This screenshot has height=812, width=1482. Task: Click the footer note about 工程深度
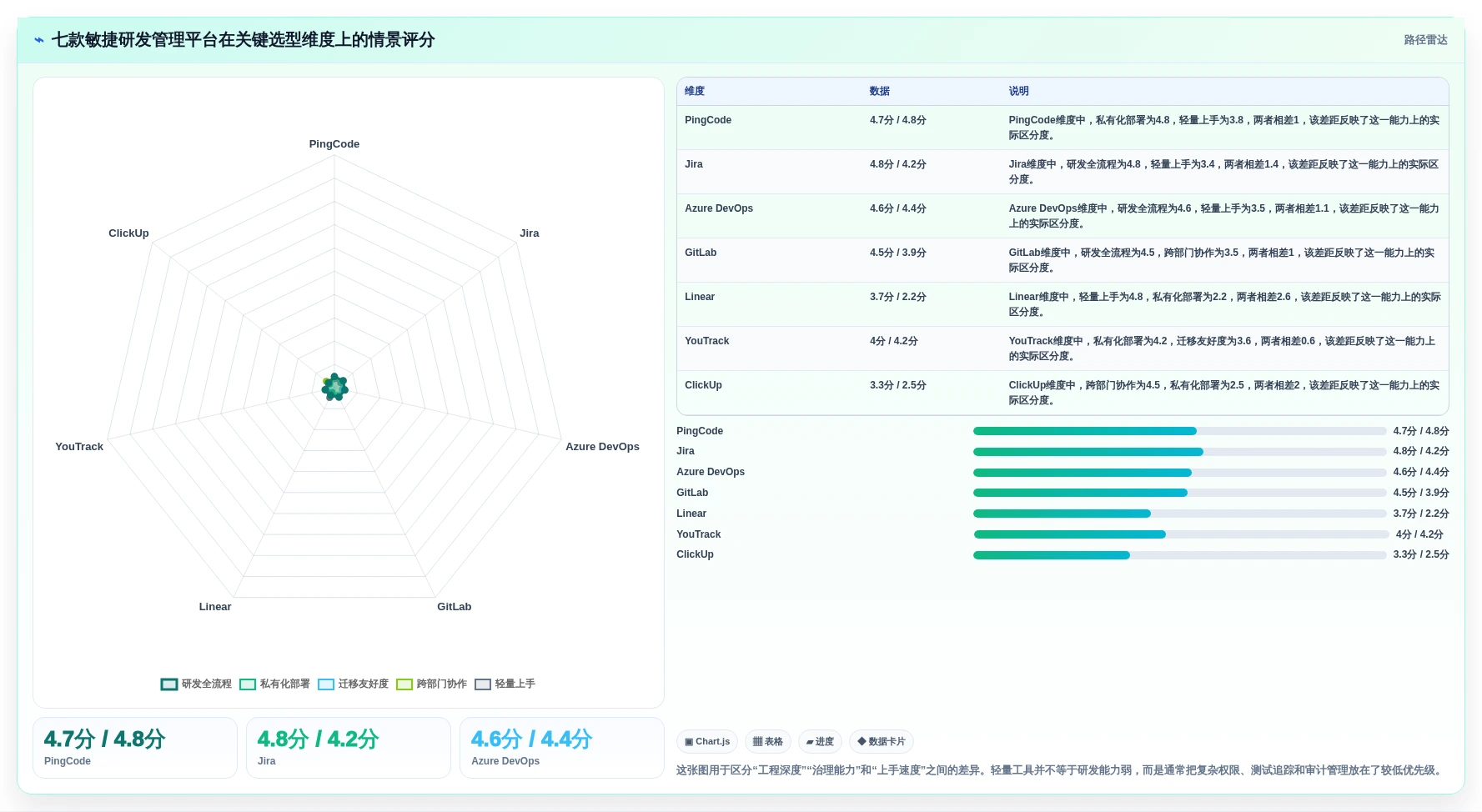pyautogui.click(x=1060, y=770)
